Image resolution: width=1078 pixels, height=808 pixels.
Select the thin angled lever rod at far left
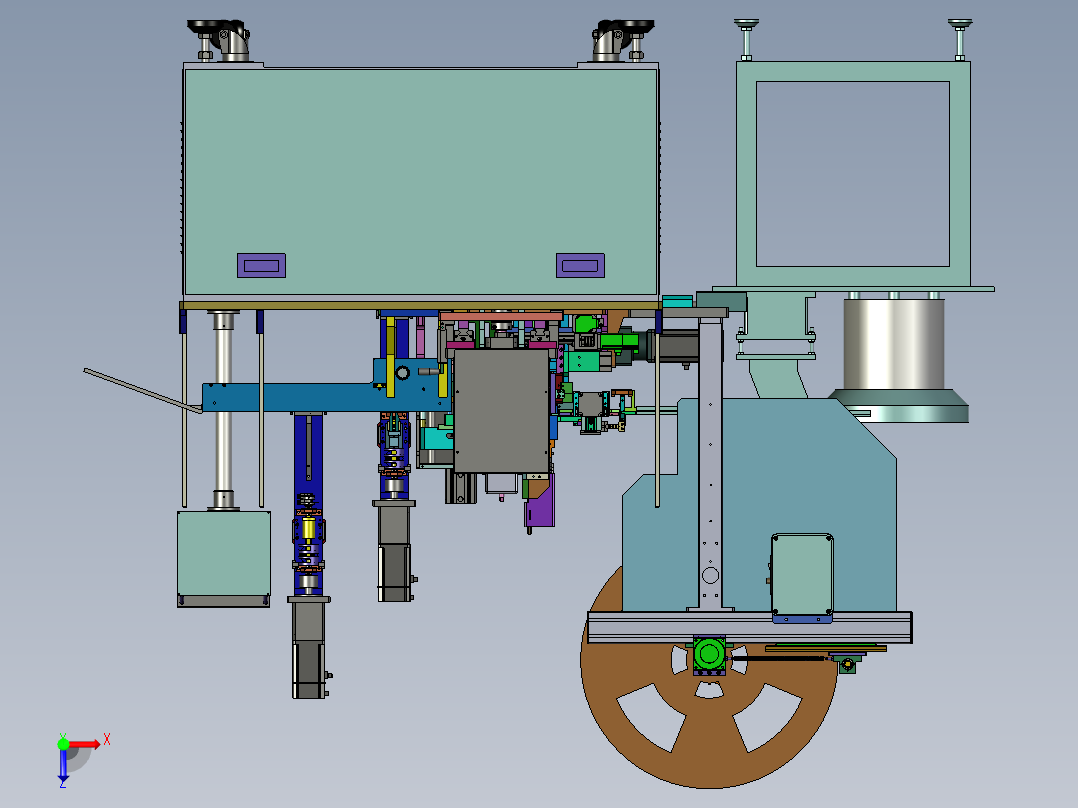(142, 392)
